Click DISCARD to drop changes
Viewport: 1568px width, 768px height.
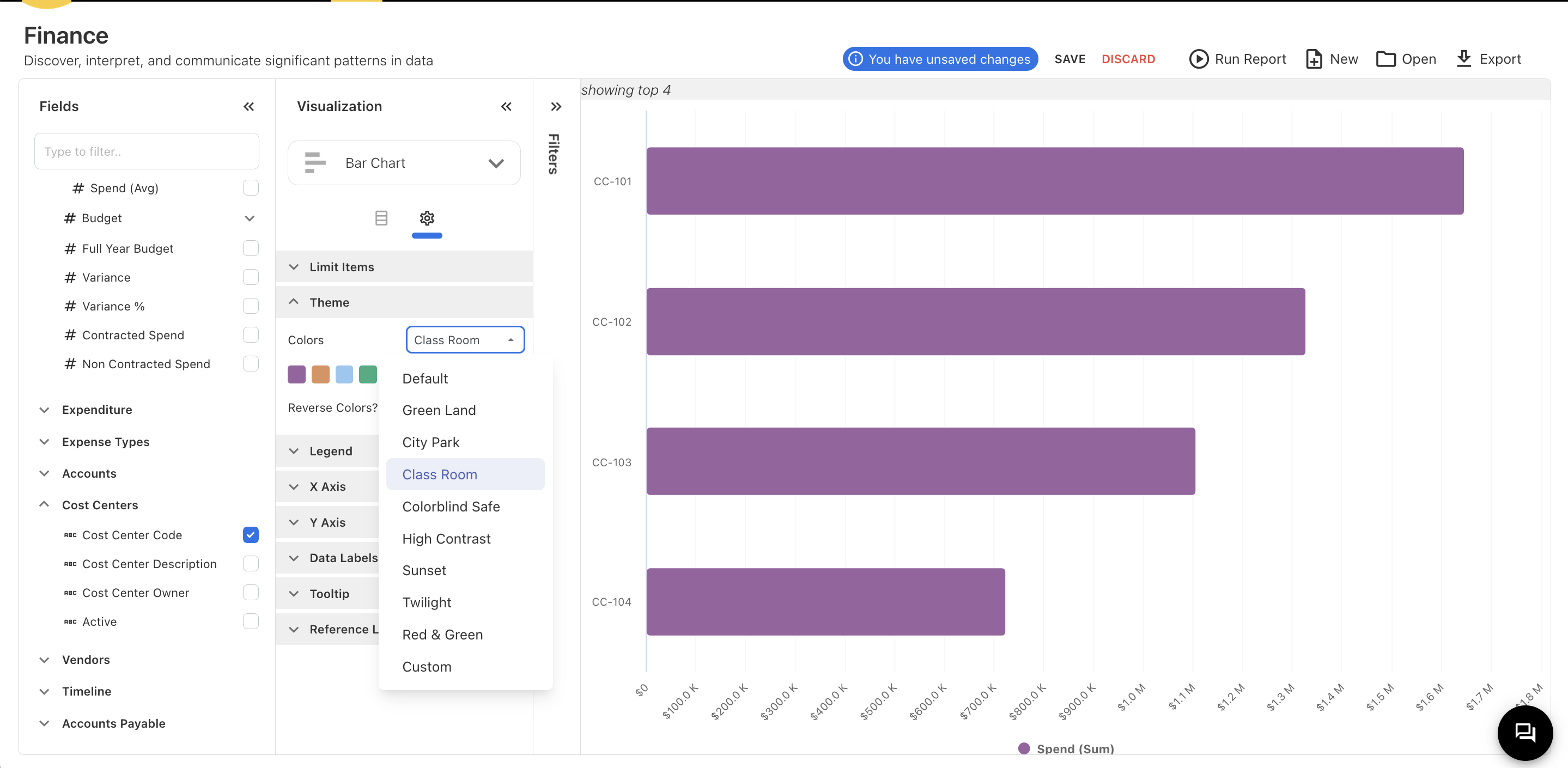(1128, 59)
